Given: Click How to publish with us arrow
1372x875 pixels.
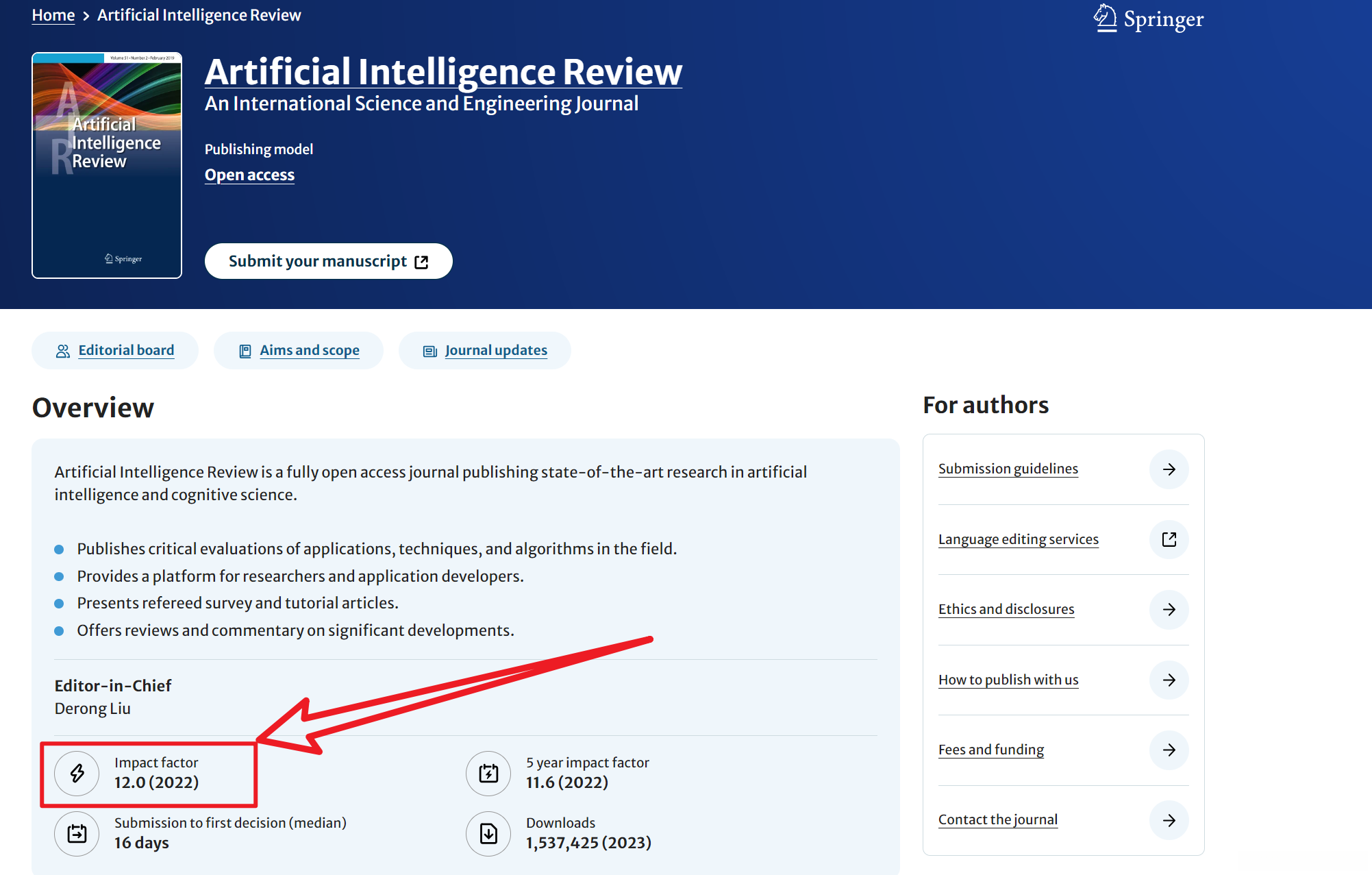Looking at the screenshot, I should click(1169, 680).
